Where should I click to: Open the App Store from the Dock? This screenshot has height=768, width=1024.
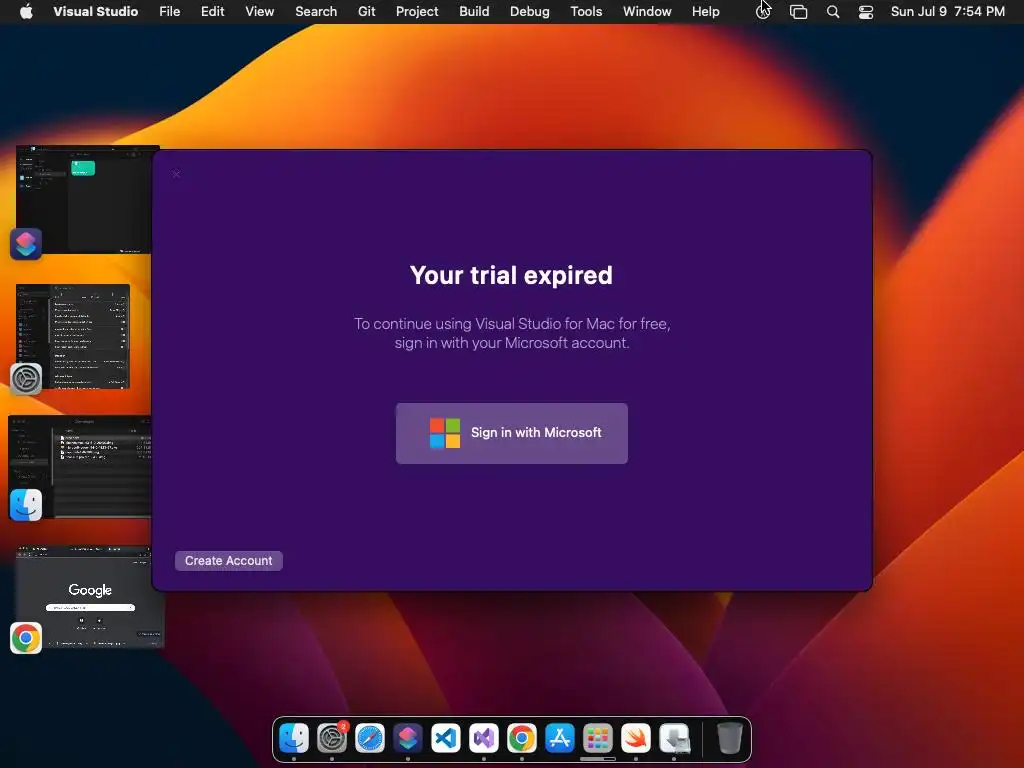[x=560, y=738]
